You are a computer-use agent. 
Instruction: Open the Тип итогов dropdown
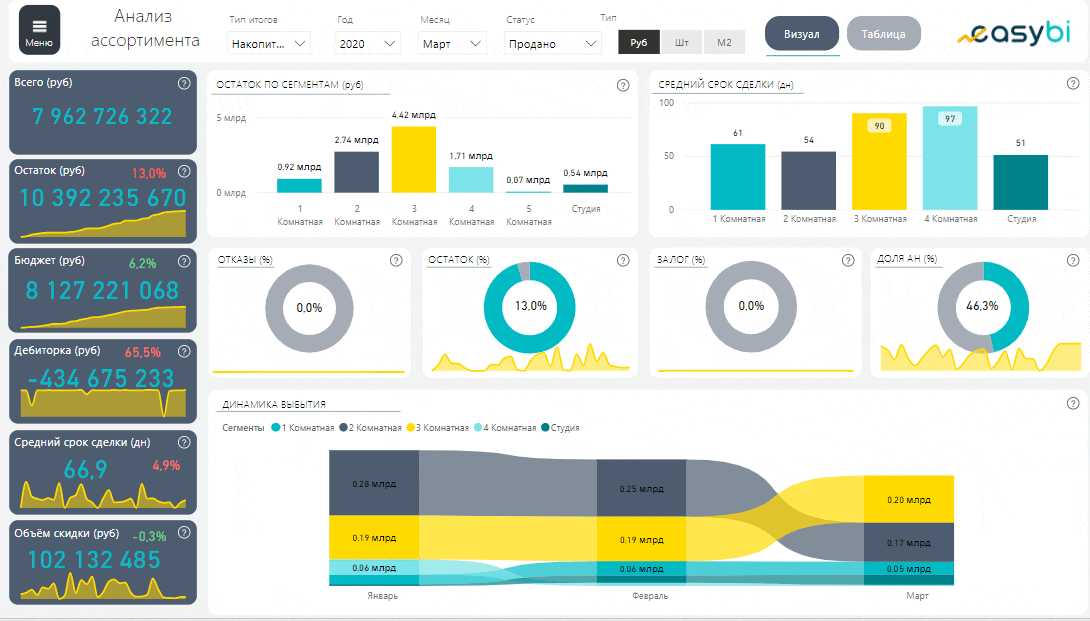coord(268,43)
